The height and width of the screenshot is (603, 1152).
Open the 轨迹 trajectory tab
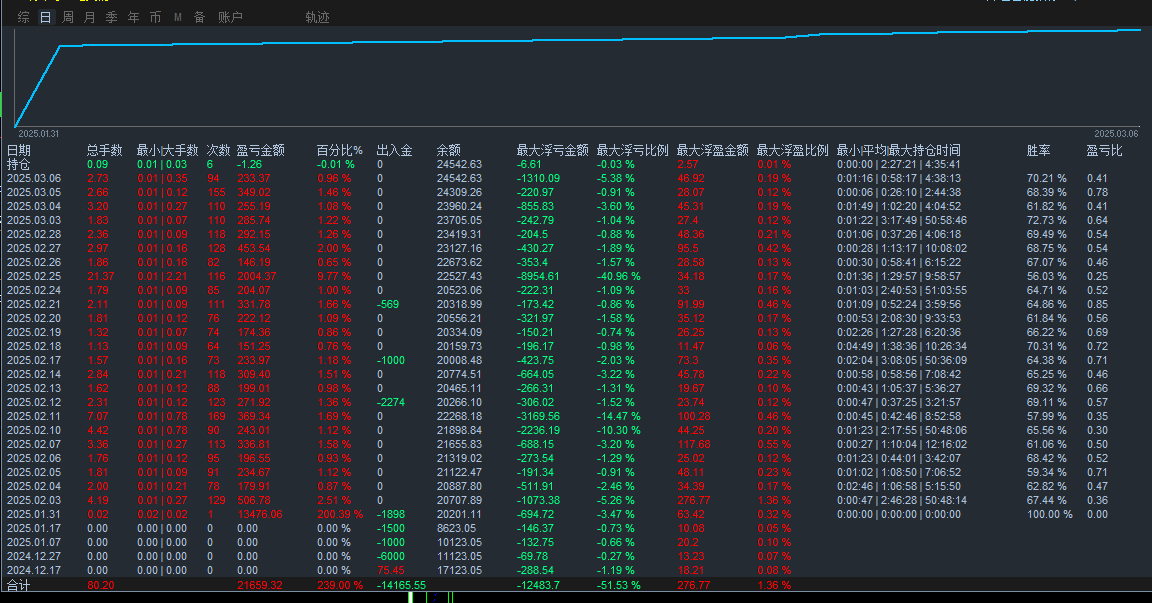317,17
